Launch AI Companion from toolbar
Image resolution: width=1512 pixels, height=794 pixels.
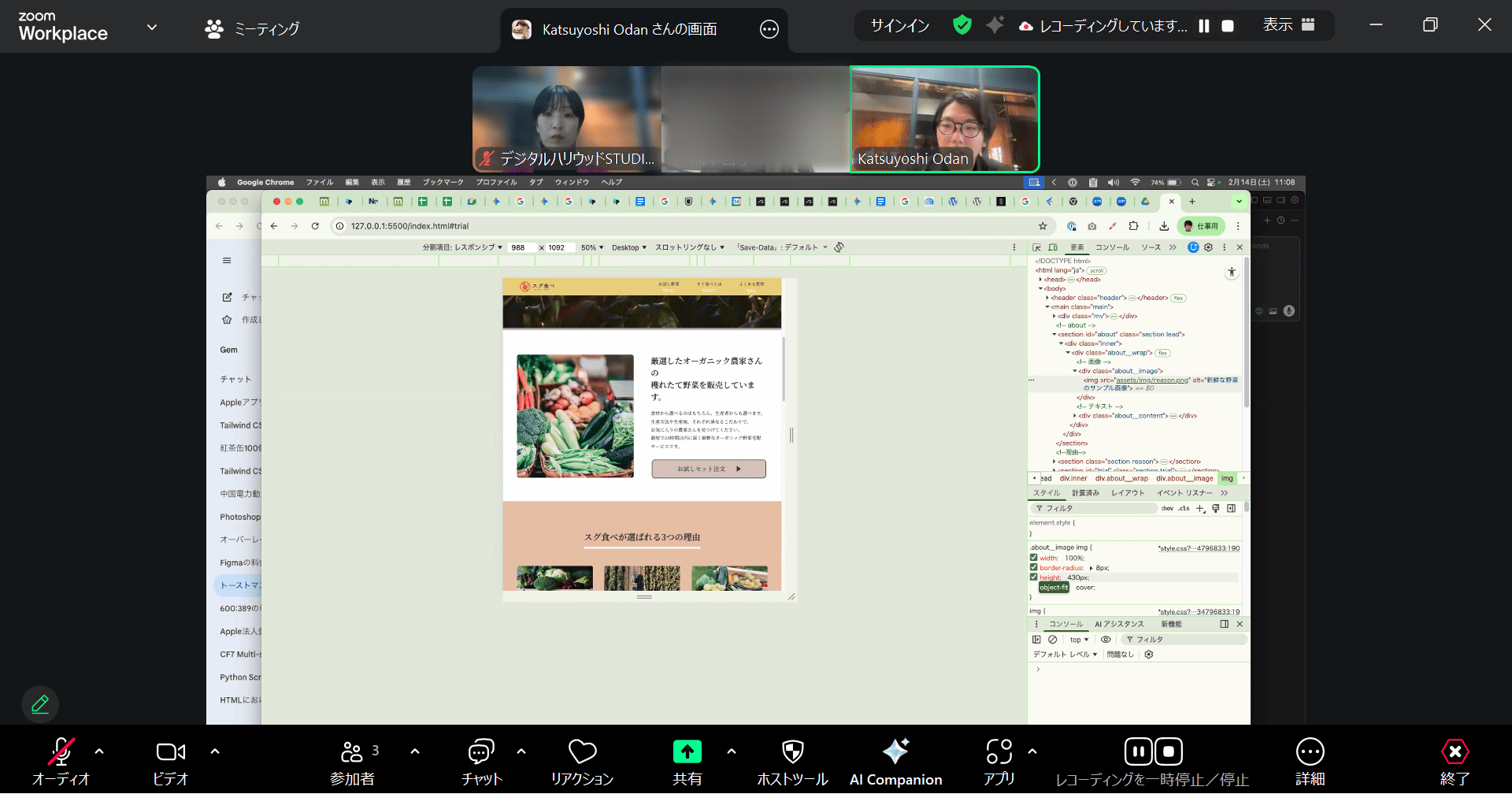(x=895, y=752)
